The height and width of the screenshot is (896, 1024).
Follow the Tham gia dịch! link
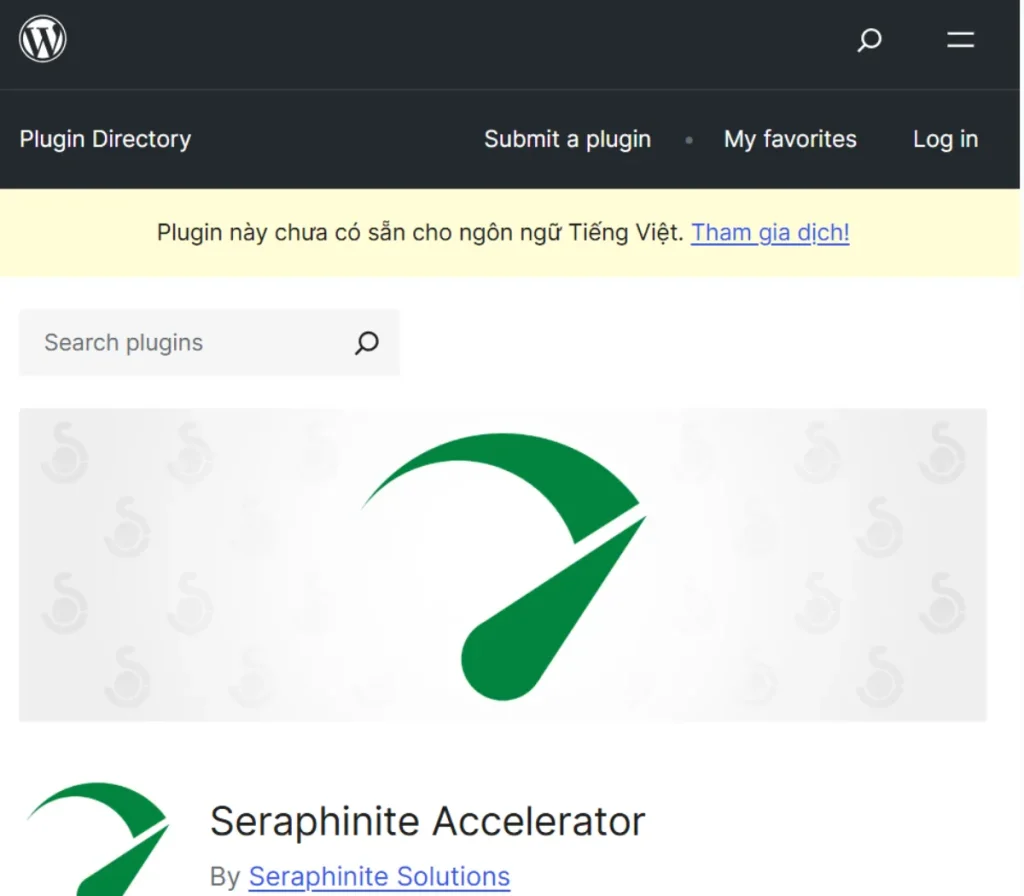tap(770, 232)
